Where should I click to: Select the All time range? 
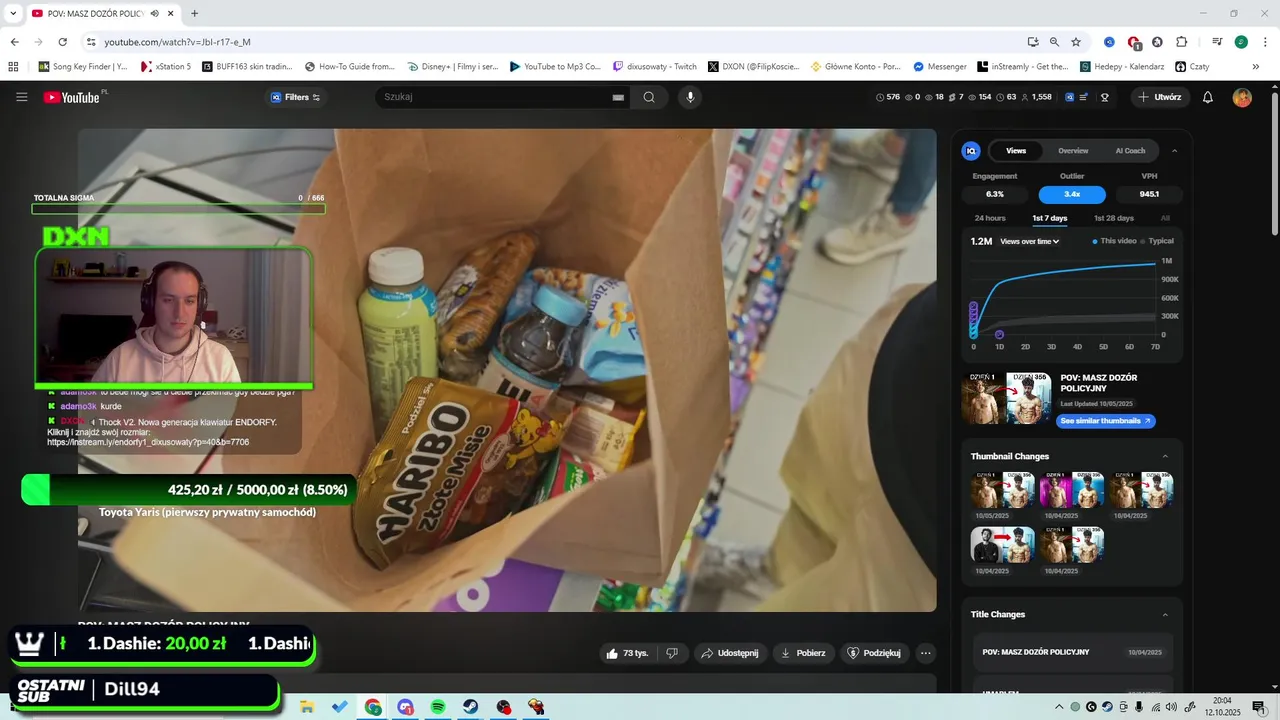tap(1165, 218)
